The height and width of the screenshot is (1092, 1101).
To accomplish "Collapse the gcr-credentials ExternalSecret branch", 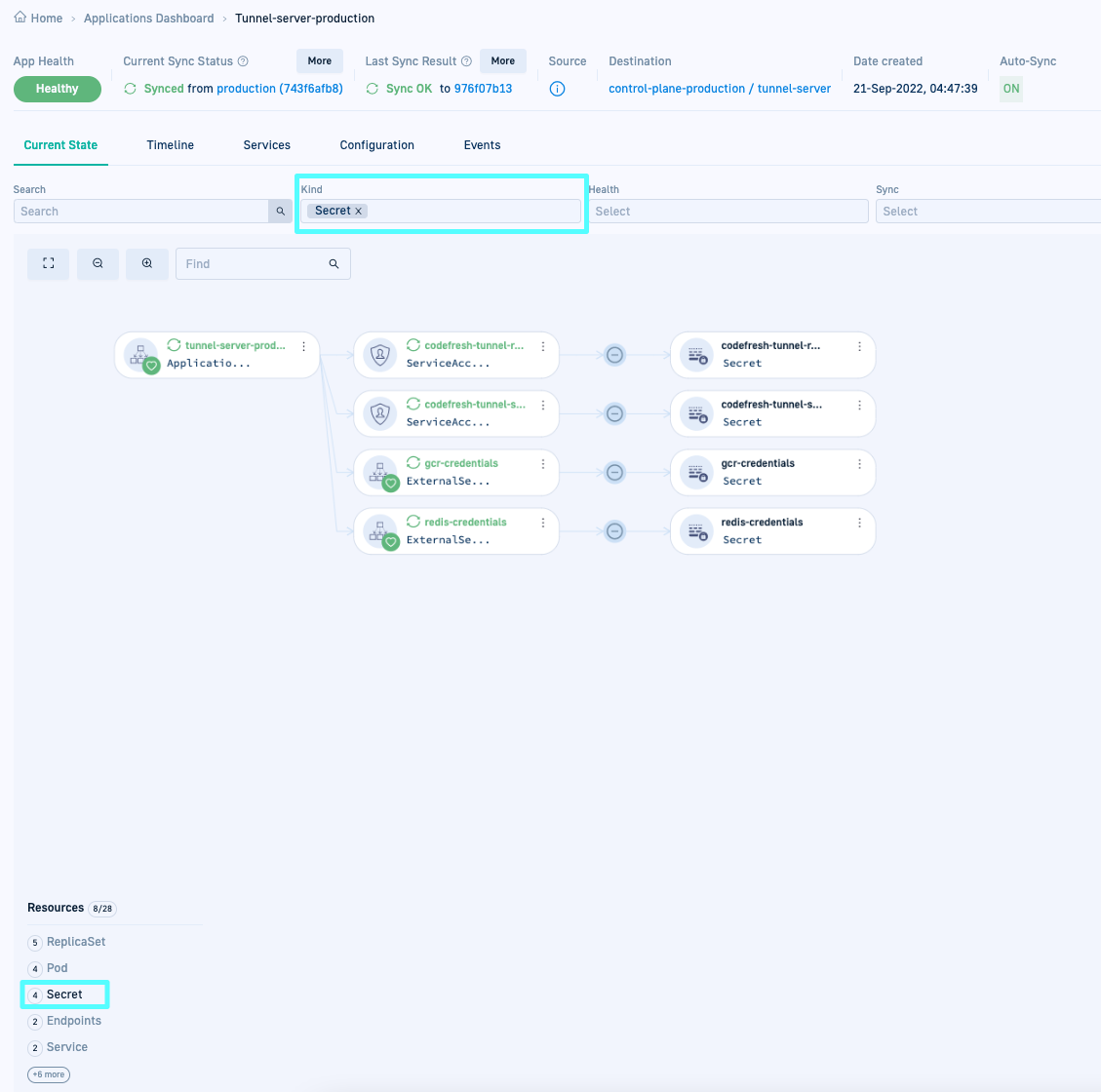I will (614, 473).
